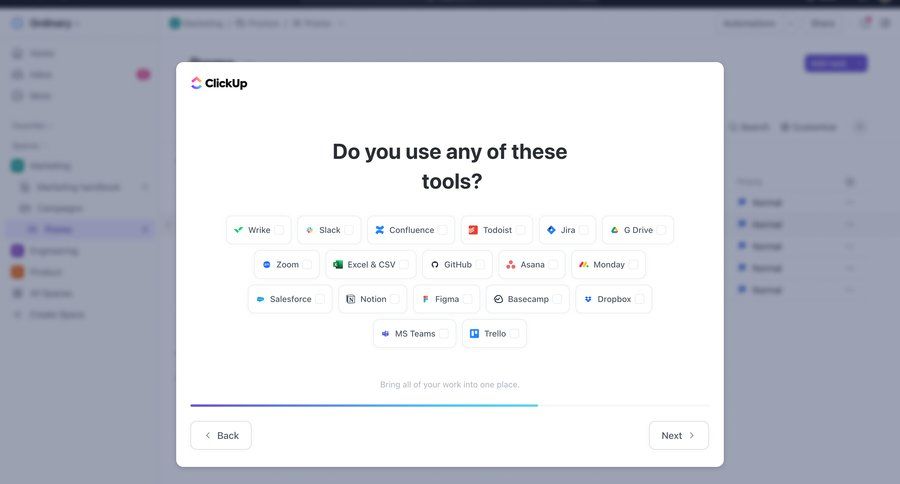Screen dimensions: 900x484
Task: Click the "Todoist" label text
Action: pyautogui.click(x=497, y=230)
